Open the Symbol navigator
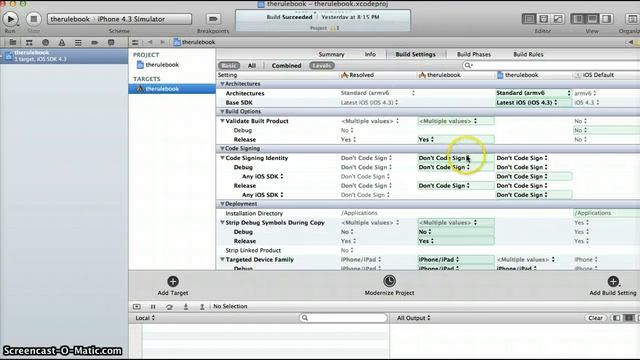The height and width of the screenshot is (360, 640). coord(29,42)
